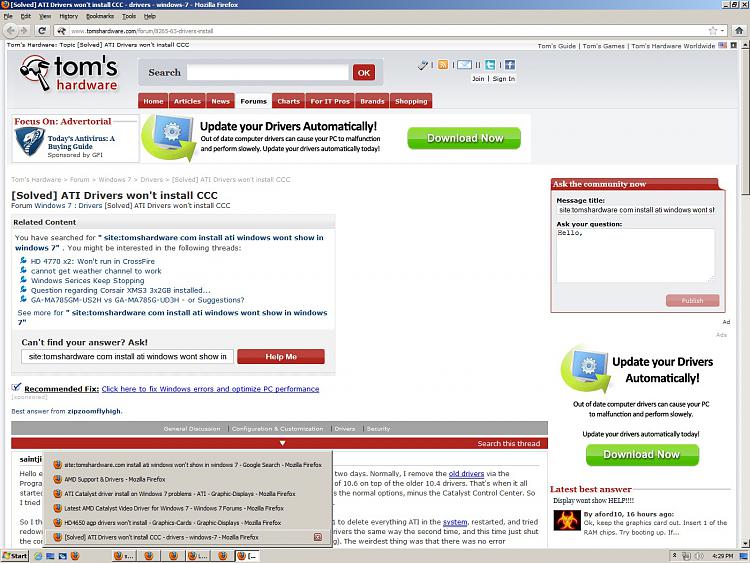Open the Help menu
The width and height of the screenshot is (750, 563).
click(x=150, y=16)
